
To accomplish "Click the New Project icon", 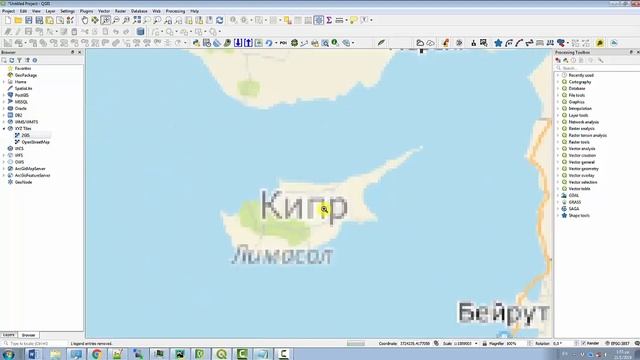I will (8, 20).
